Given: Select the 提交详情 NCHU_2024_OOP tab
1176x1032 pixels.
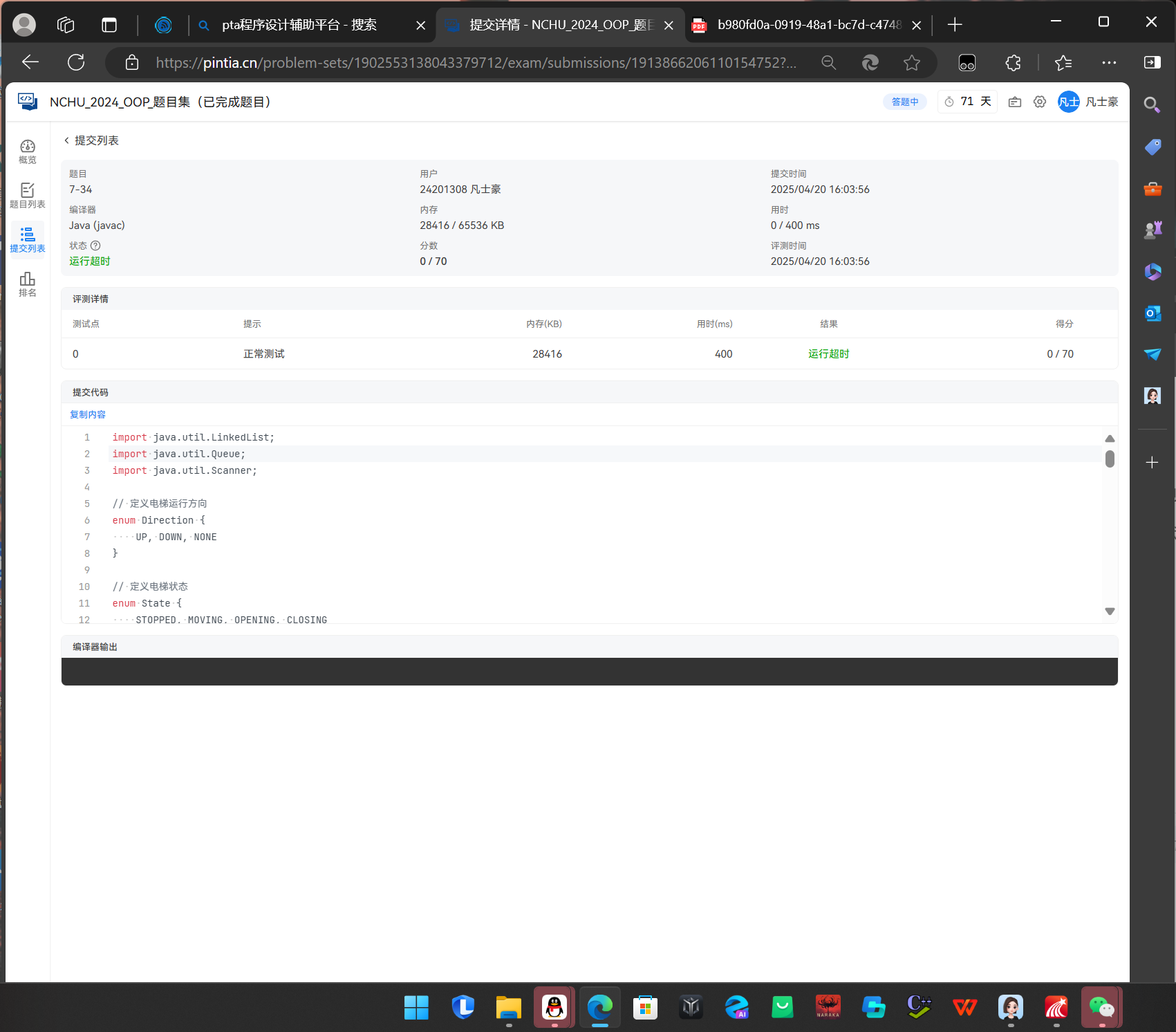Looking at the screenshot, I should tap(561, 25).
